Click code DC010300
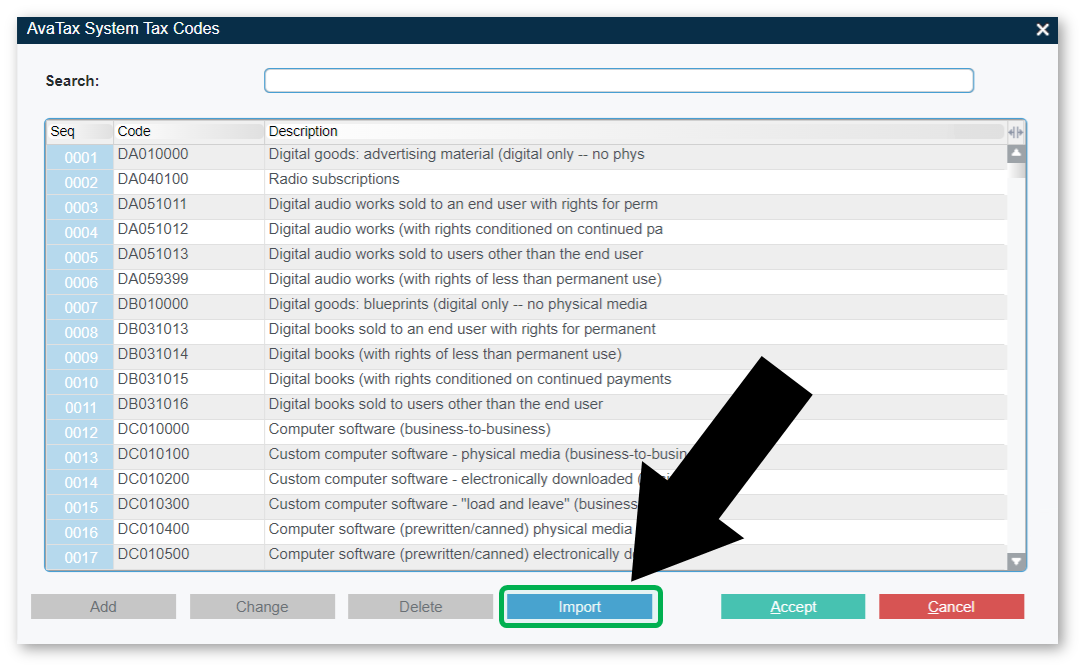 tap(153, 503)
